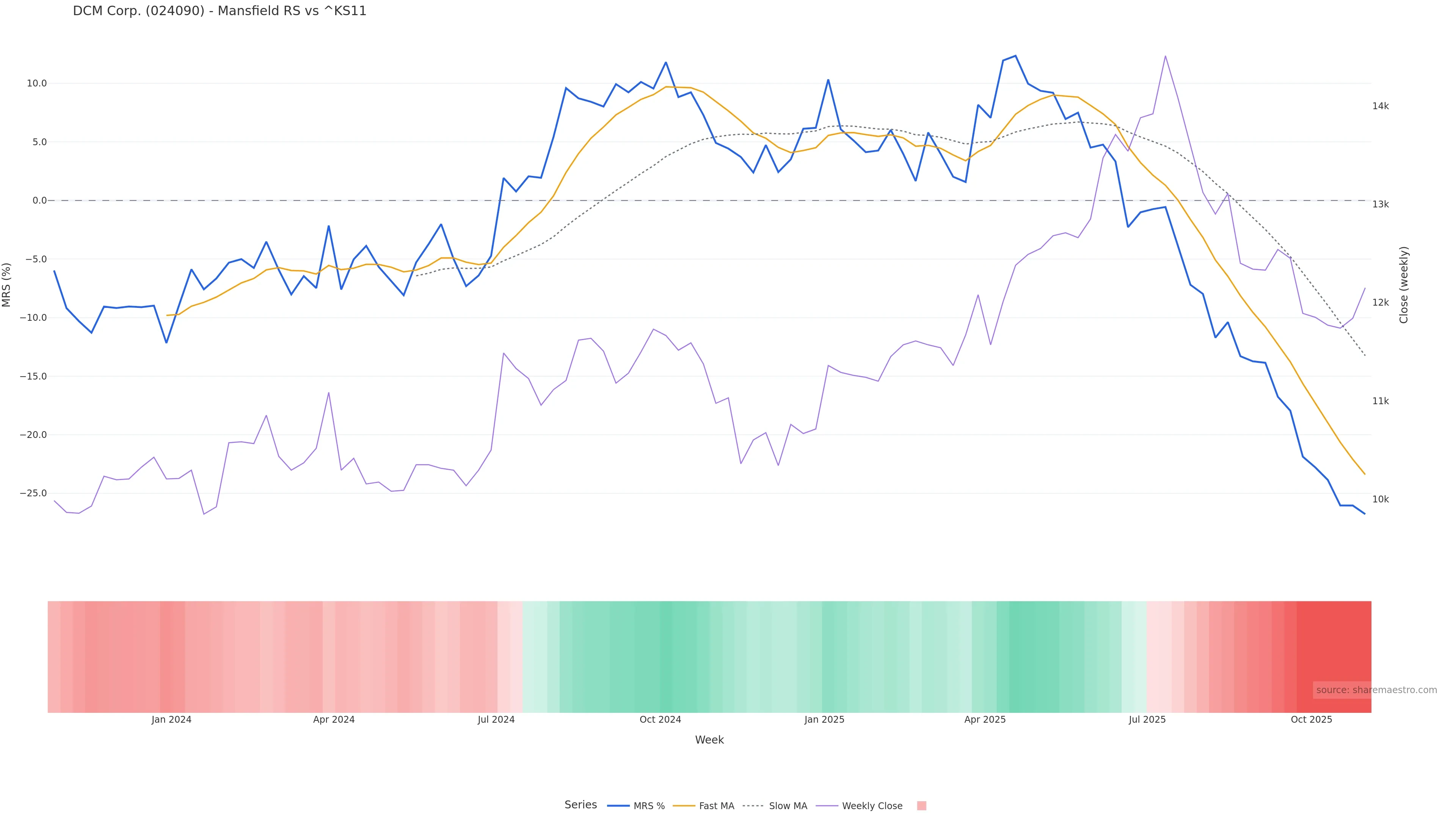This screenshot has height=819, width=1456.
Task: Click the Series legend title
Action: tap(581, 805)
